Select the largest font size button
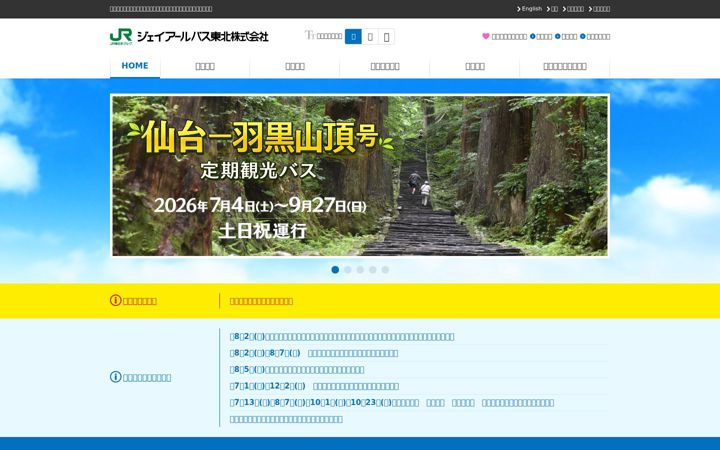 pyautogui.click(x=387, y=37)
